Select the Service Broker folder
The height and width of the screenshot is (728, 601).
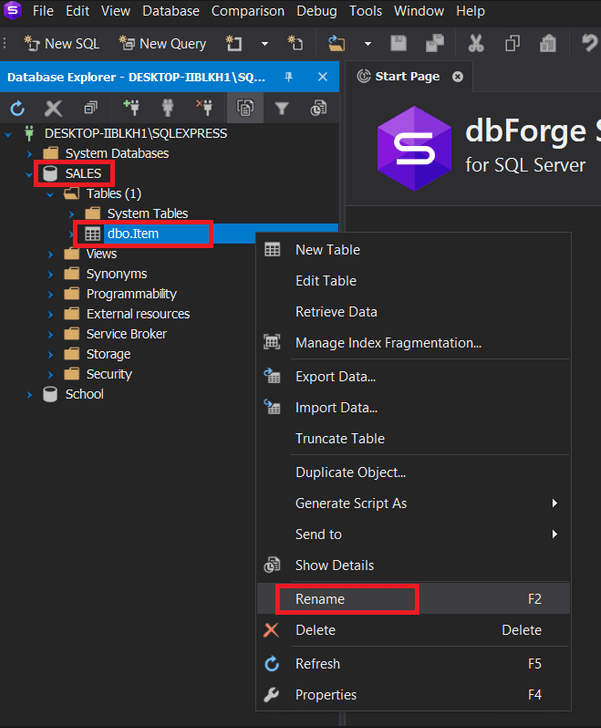[x=126, y=334]
